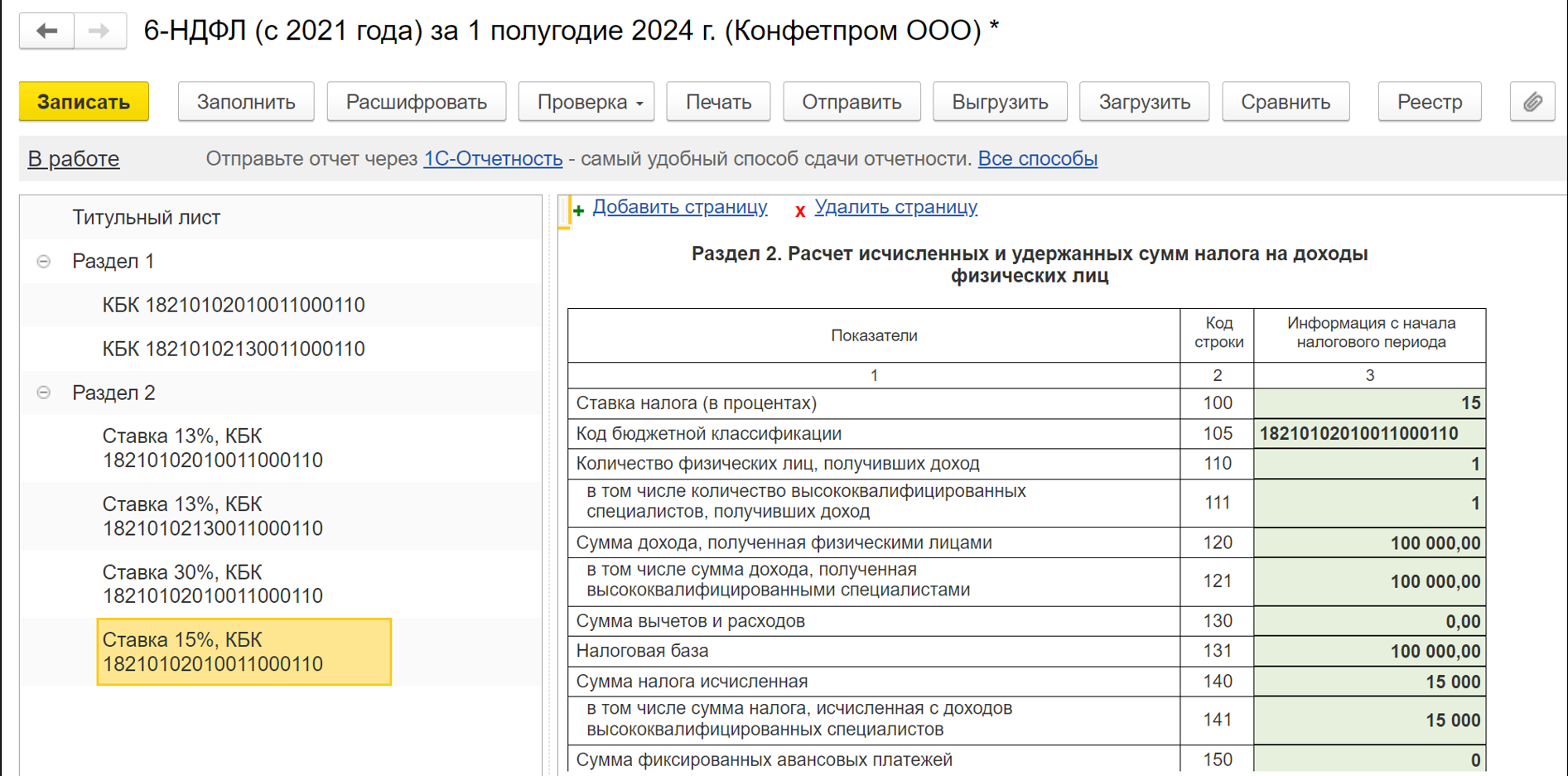Send the report with Отправить
The height and width of the screenshot is (776, 1568).
click(852, 102)
